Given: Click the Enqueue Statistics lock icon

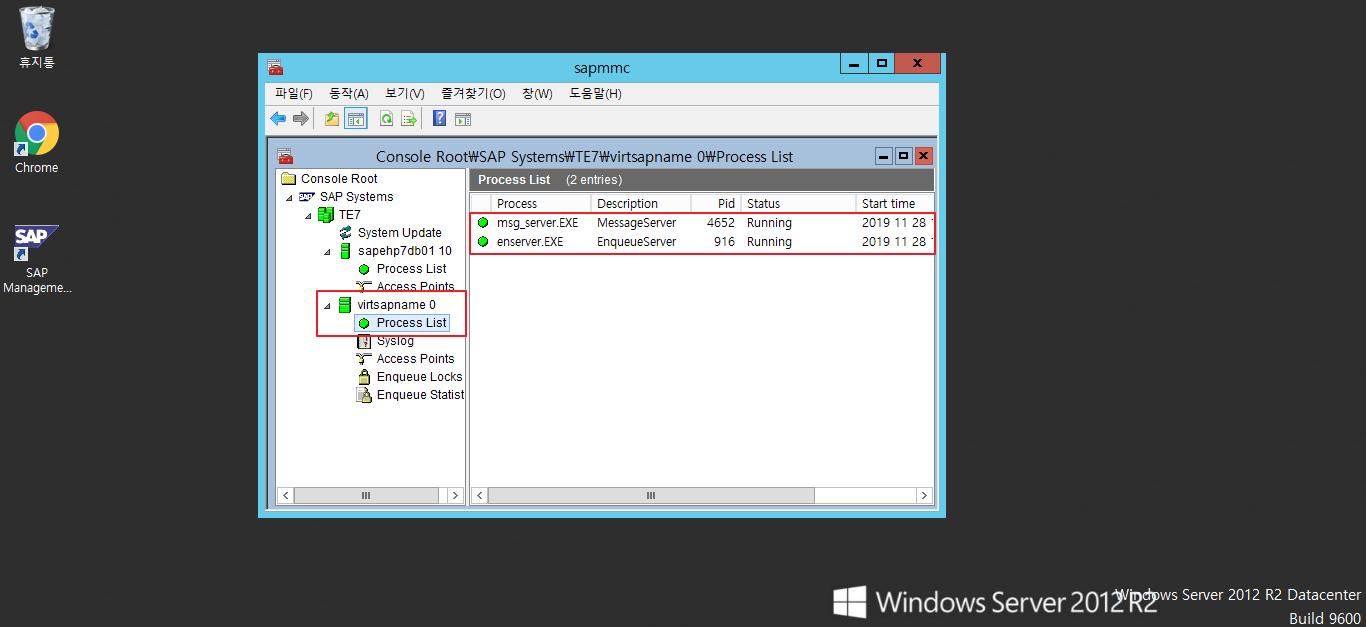Looking at the screenshot, I should point(365,395).
